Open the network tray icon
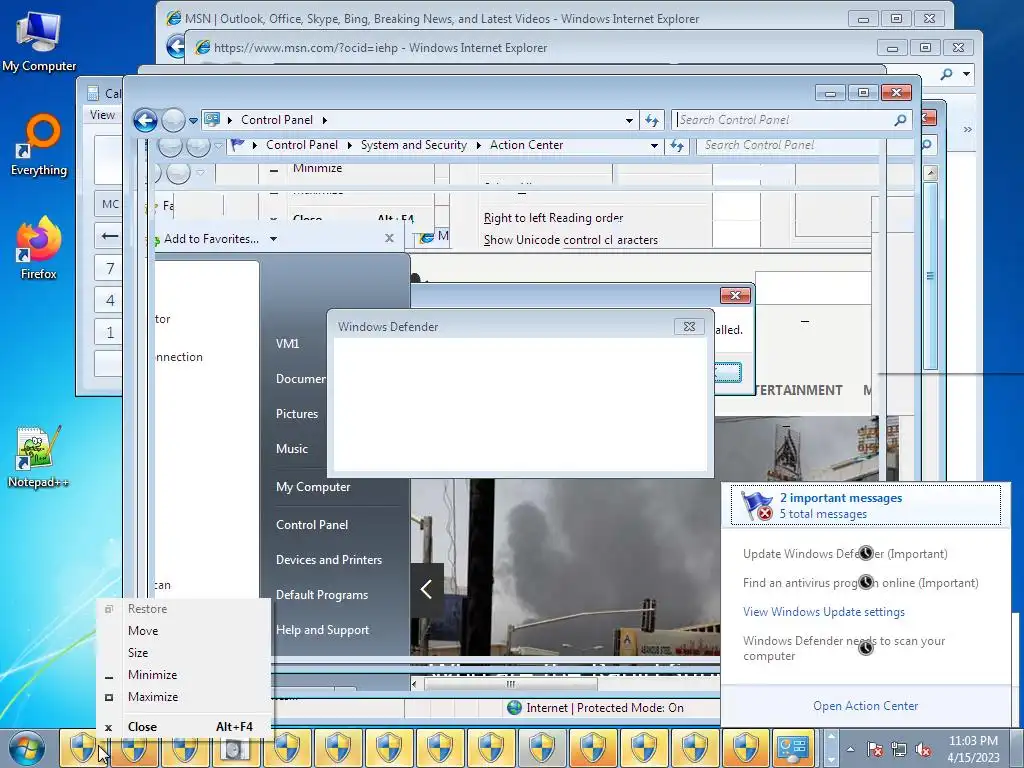This screenshot has width=1024, height=768. (899, 750)
